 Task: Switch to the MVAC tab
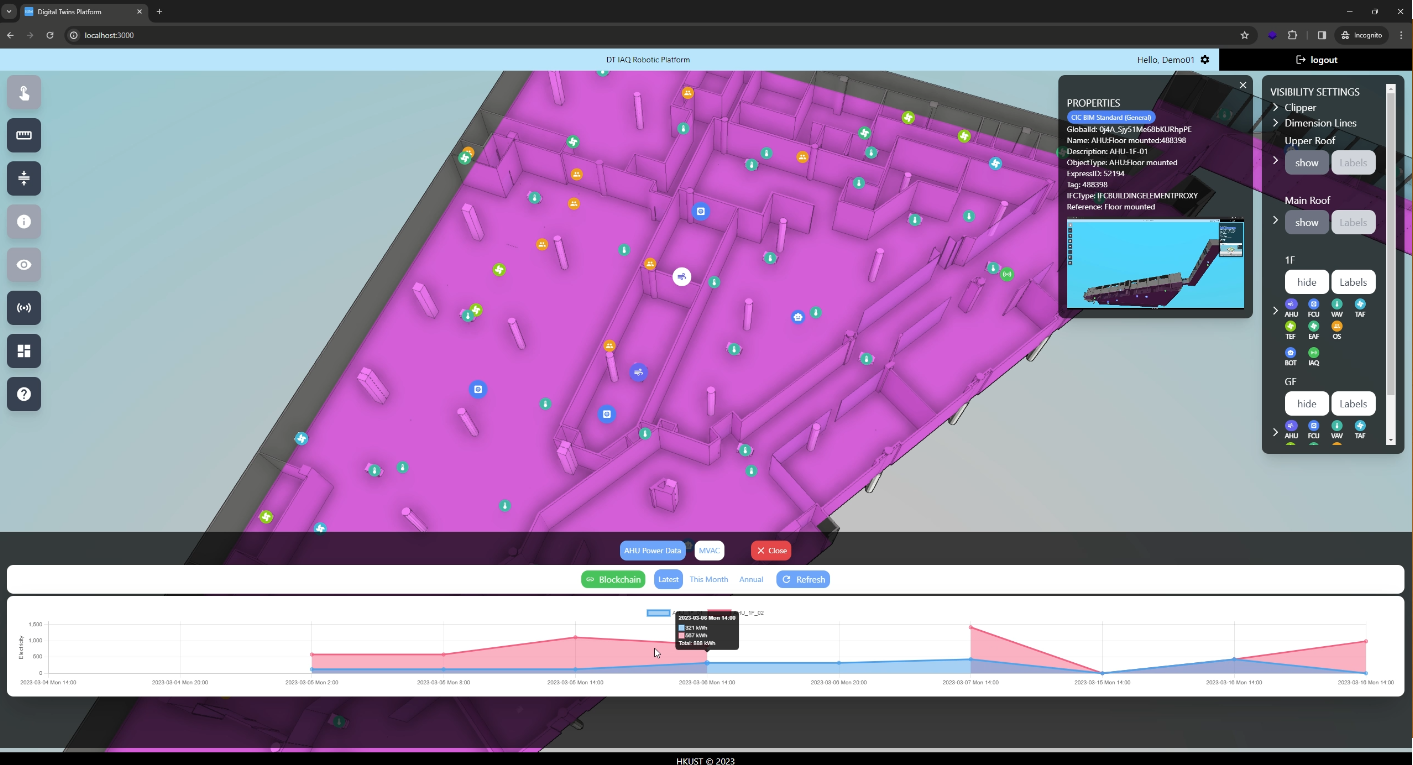[709, 551]
